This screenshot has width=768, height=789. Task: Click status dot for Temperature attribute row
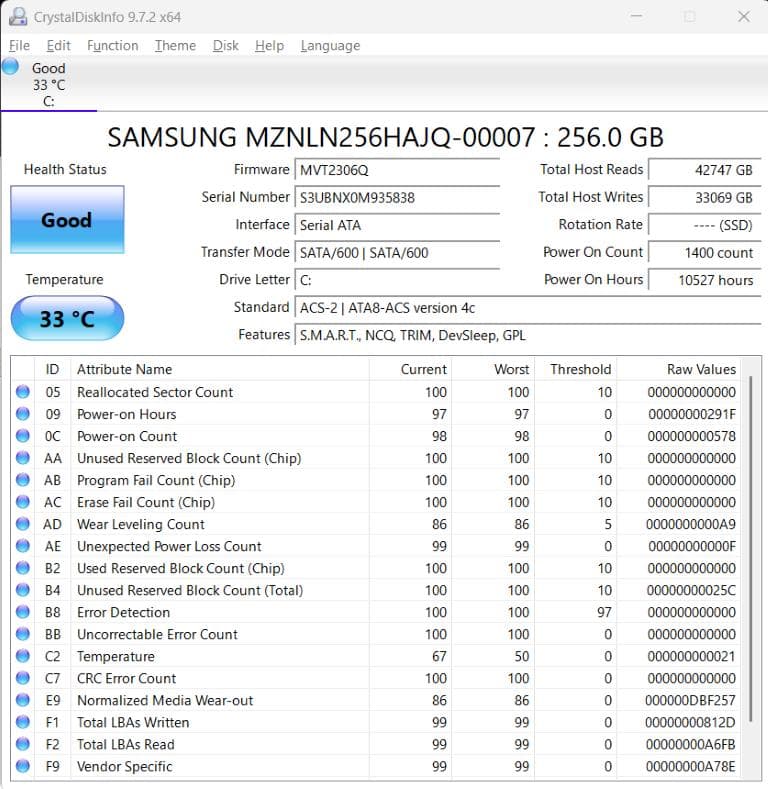pos(23,656)
